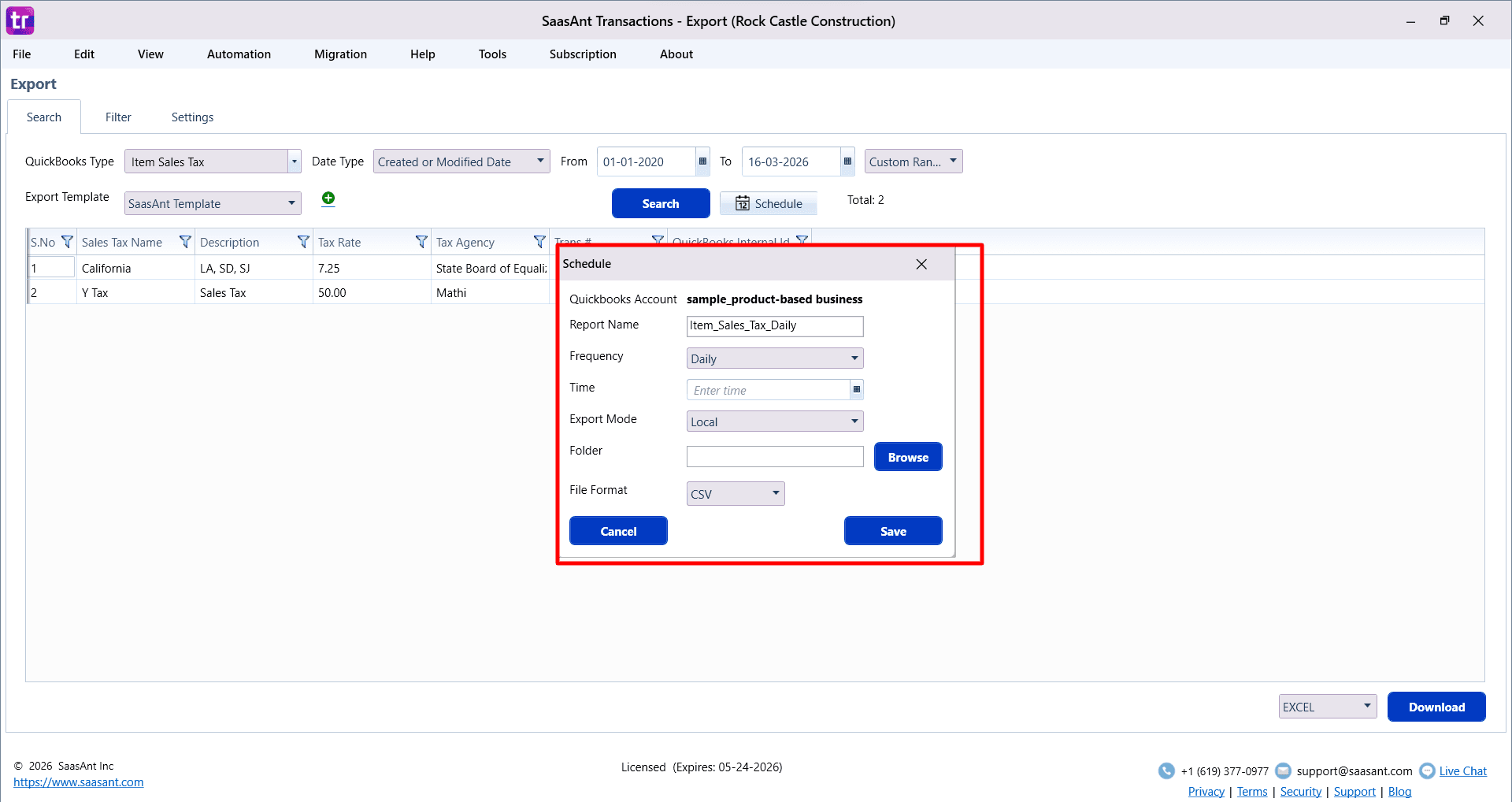Filter the Tax Agency column
1512x802 pixels.
(540, 242)
